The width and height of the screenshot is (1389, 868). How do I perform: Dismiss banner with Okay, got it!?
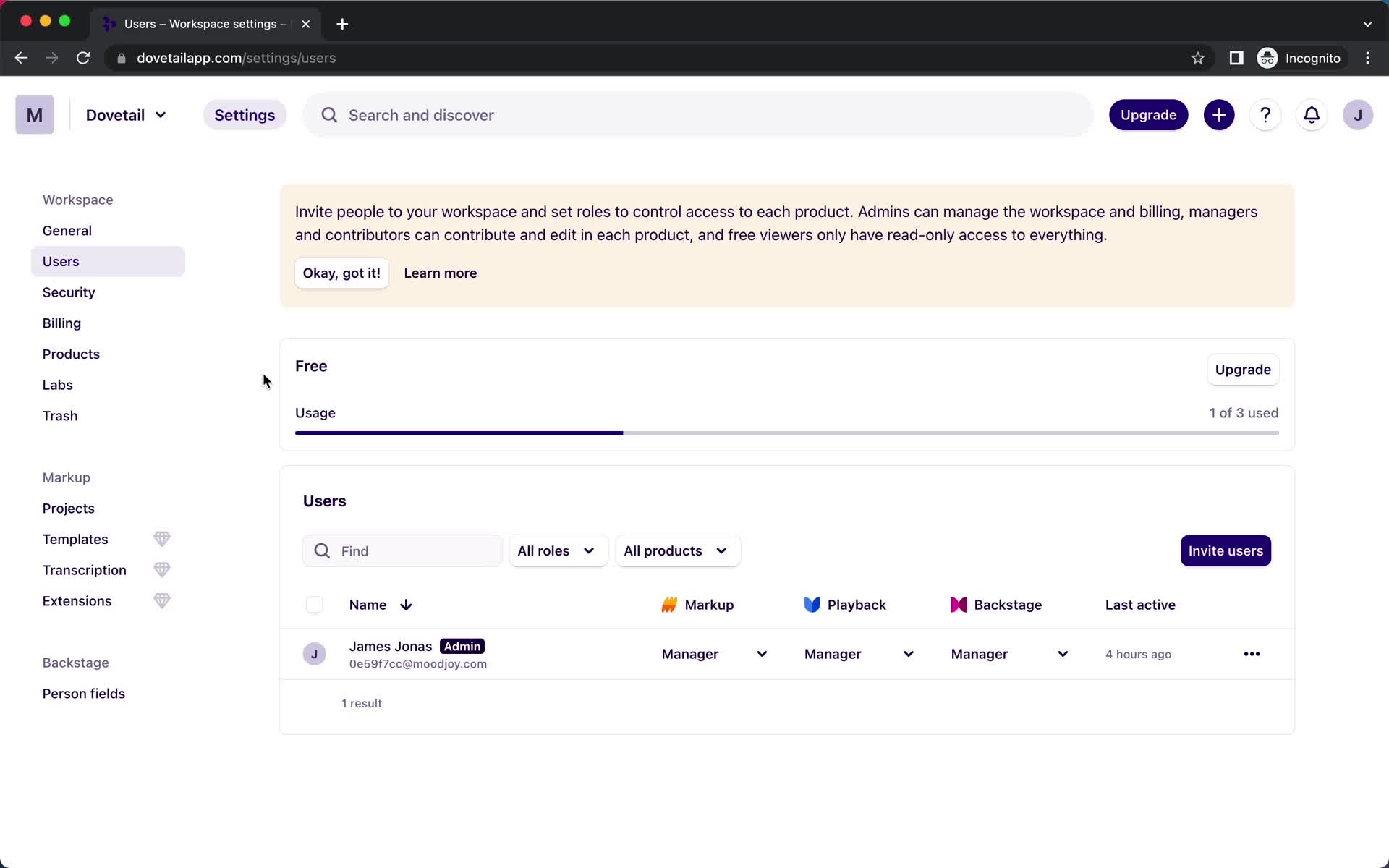(341, 273)
